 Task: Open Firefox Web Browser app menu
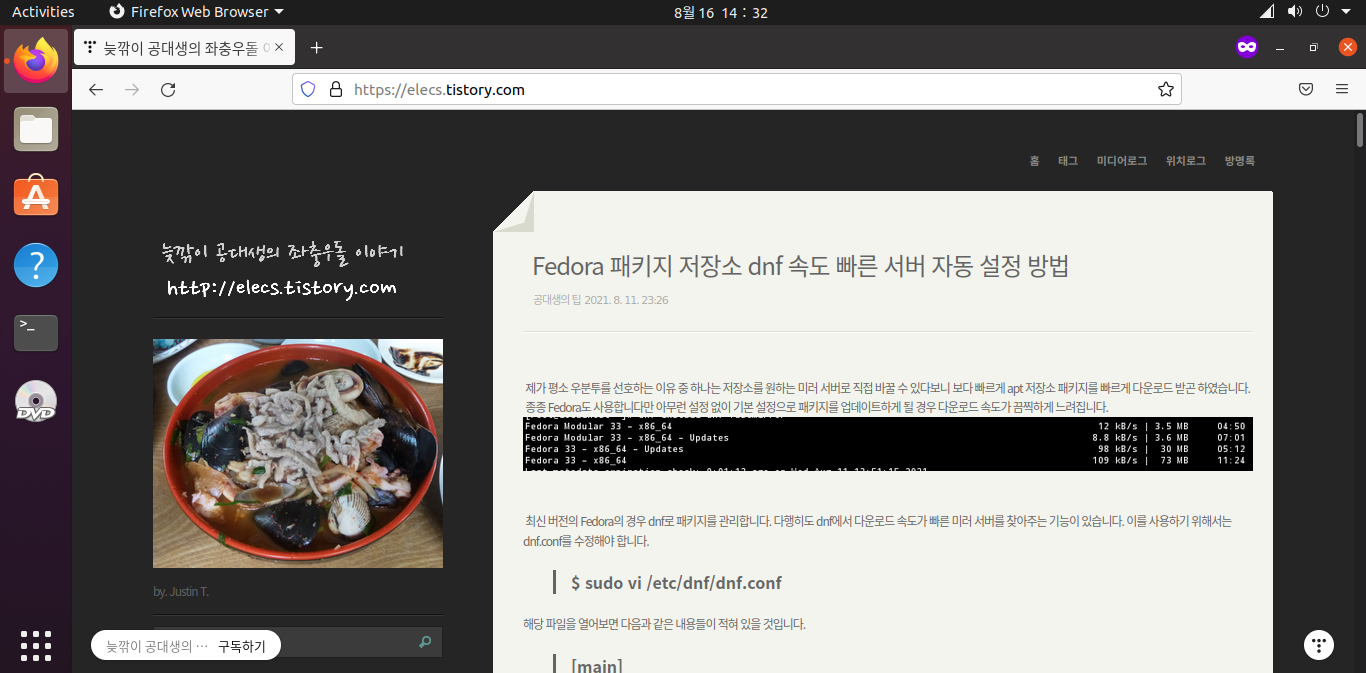click(195, 12)
